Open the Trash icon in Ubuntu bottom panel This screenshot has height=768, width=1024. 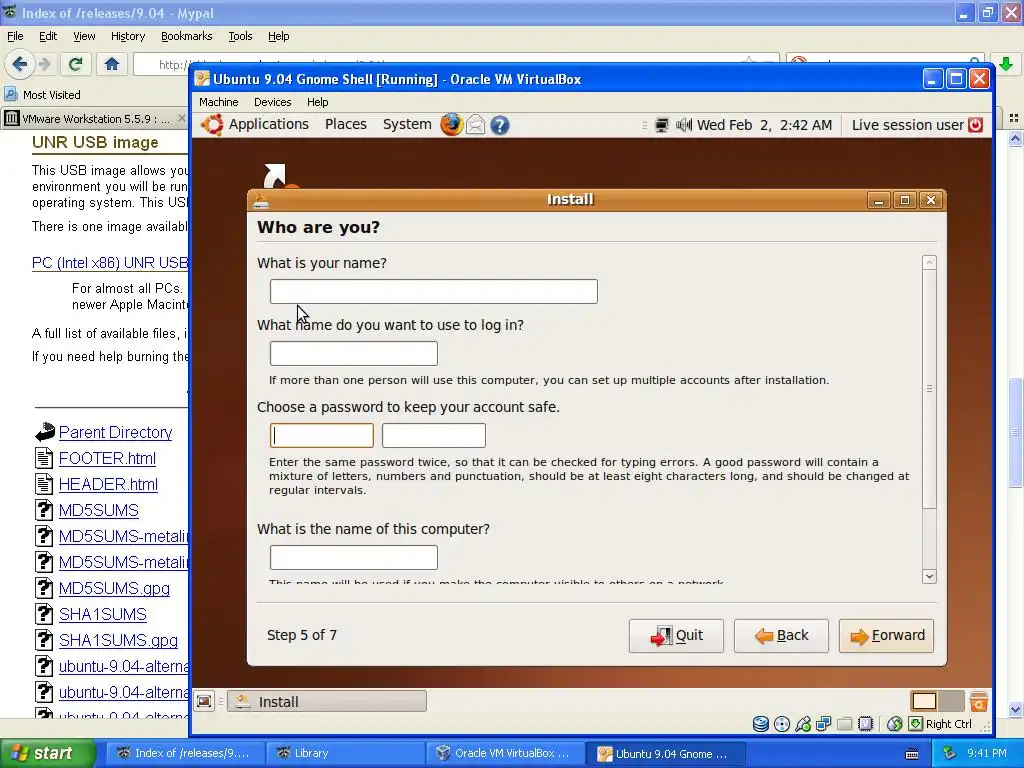(978, 701)
